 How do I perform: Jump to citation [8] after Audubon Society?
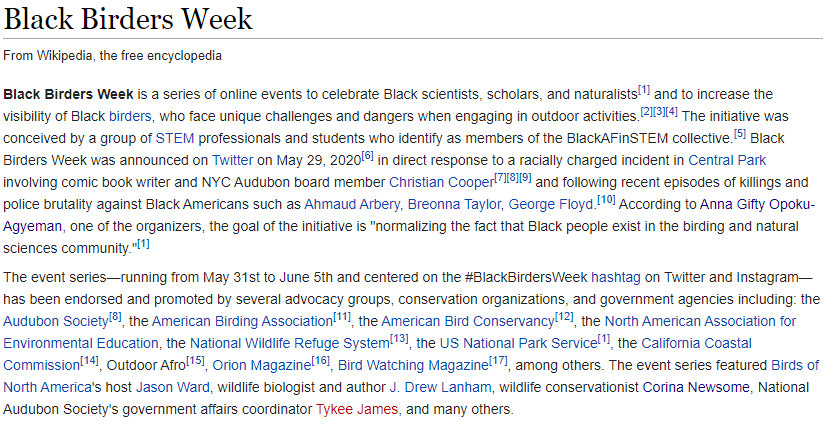tap(115, 317)
